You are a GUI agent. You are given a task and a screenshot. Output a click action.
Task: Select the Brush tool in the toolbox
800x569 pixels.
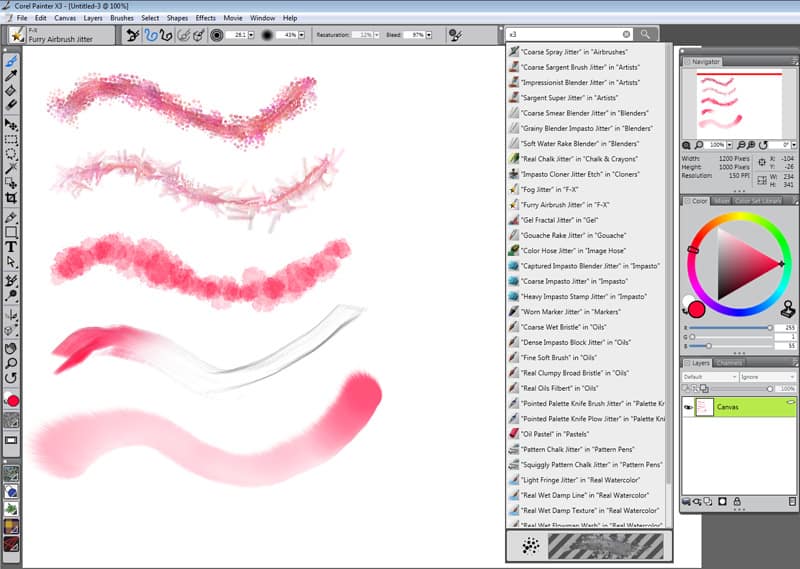(11, 61)
